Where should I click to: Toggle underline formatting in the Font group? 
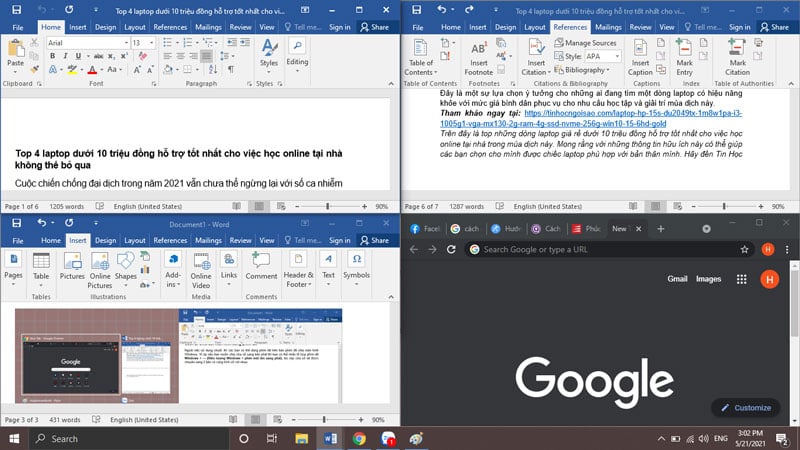79,57
